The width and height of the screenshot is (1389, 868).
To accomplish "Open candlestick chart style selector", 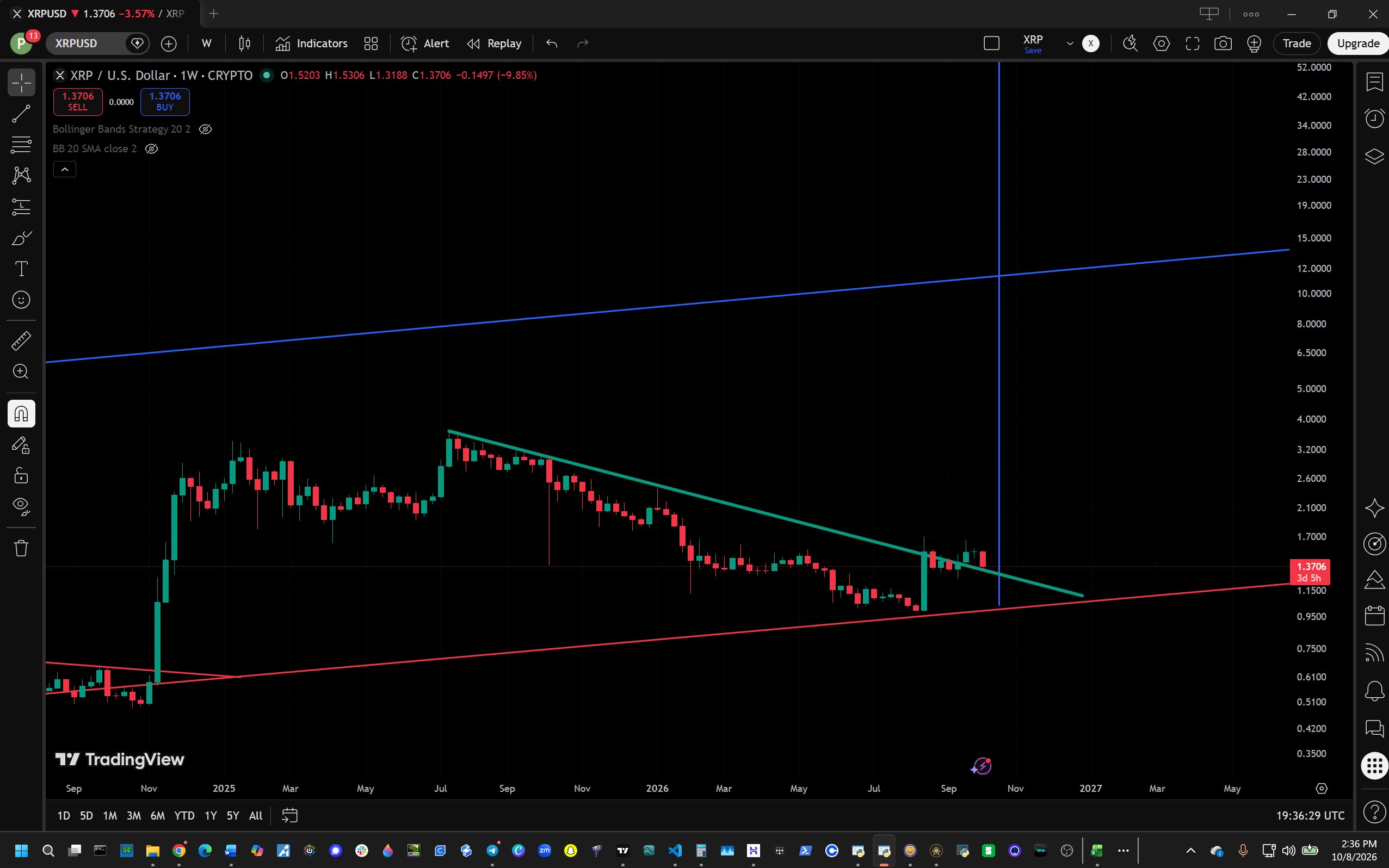I will click(245, 44).
